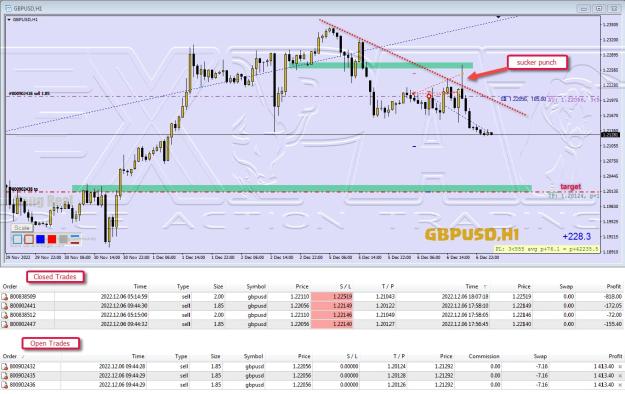625x394 pixels.
Task: Click the order icon for closed trade 800902447
Action: point(5,324)
